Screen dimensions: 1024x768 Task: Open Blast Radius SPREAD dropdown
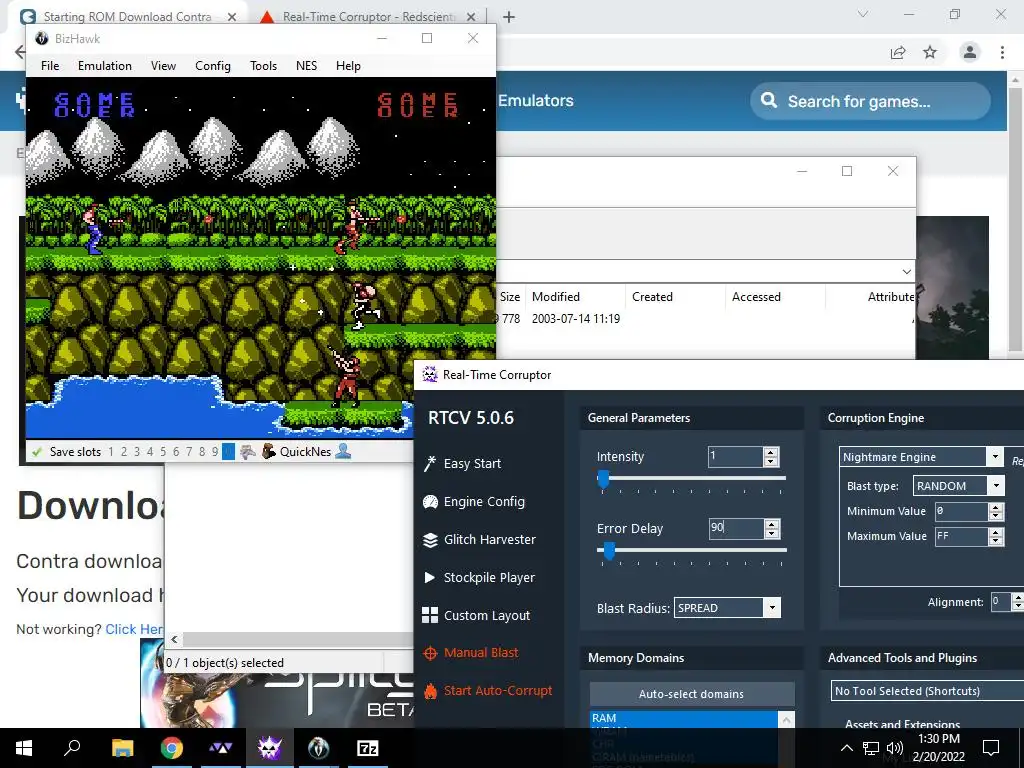click(772, 608)
